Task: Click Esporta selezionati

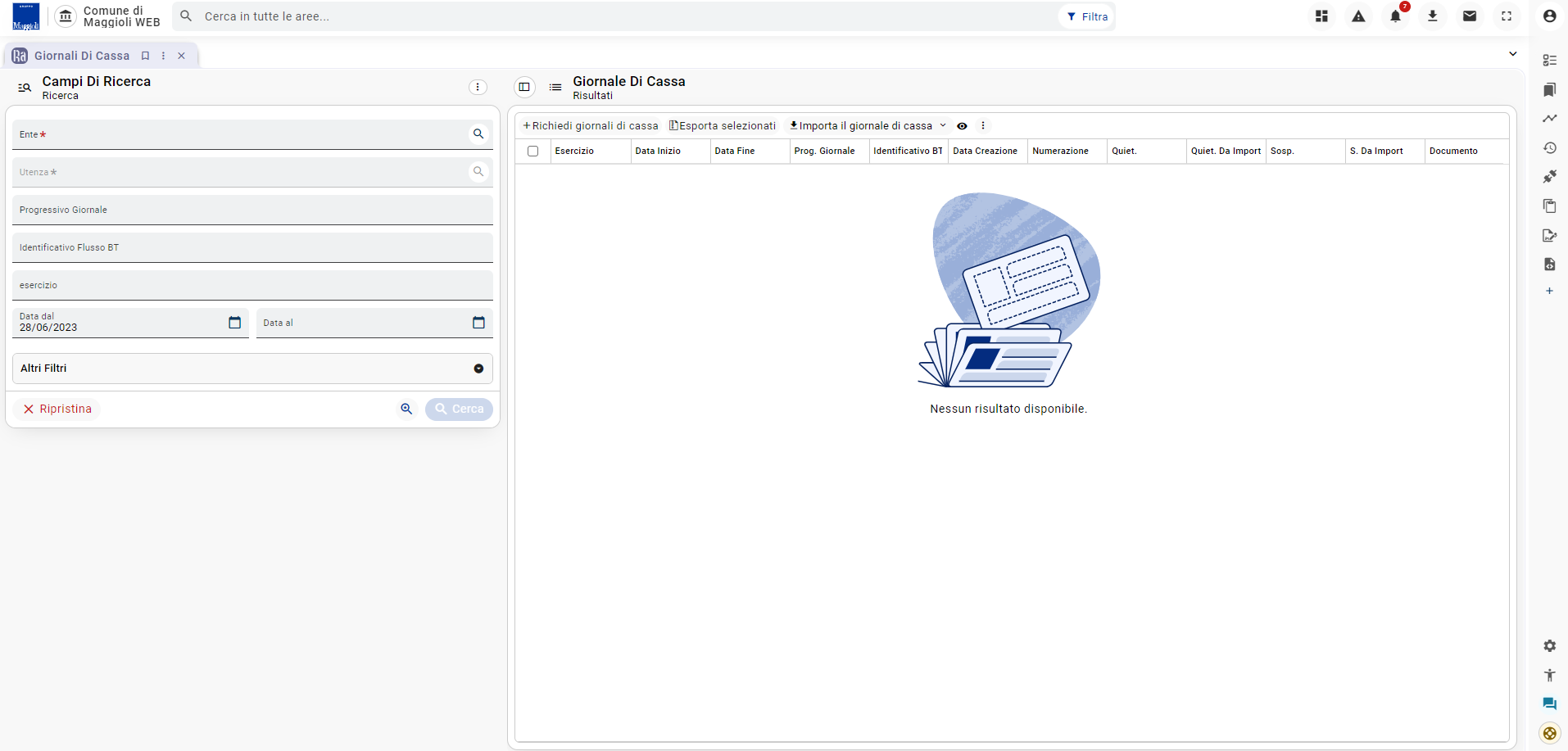Action: tap(722, 126)
